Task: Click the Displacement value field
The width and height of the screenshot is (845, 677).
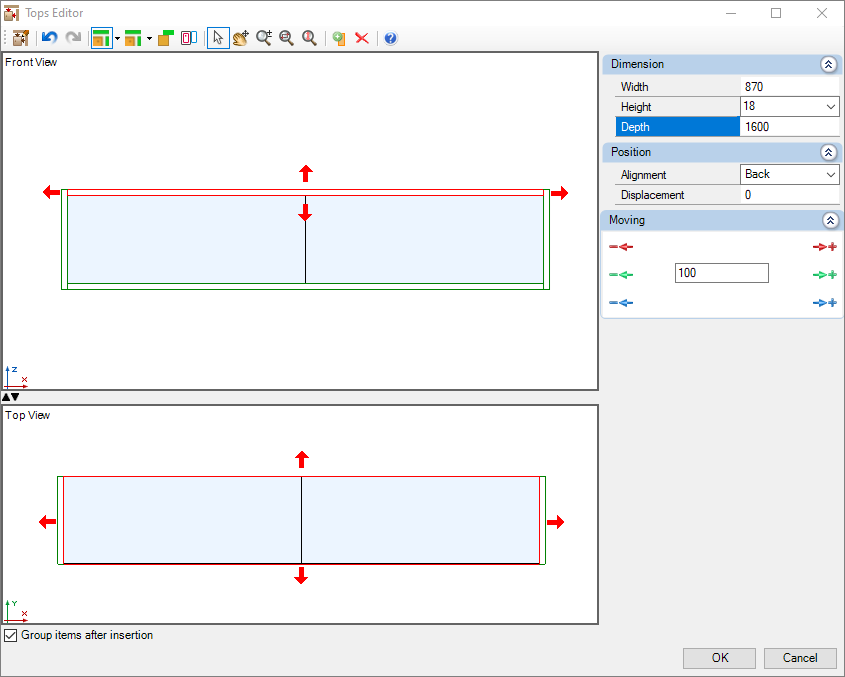Action: [789, 195]
